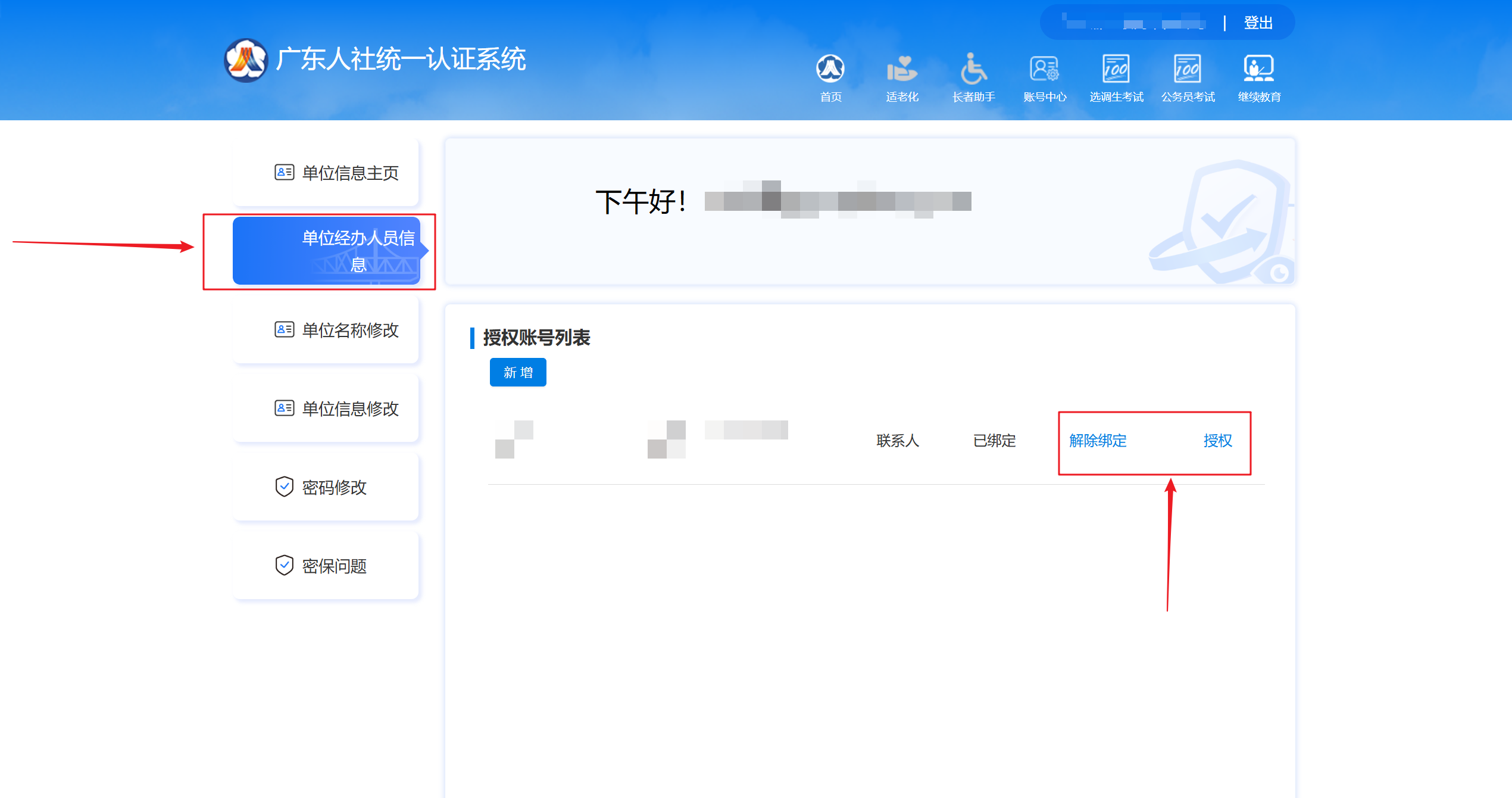Image resolution: width=1512 pixels, height=798 pixels.
Task: Click the 广东人社统一认证系统 title
Action: [x=401, y=60]
